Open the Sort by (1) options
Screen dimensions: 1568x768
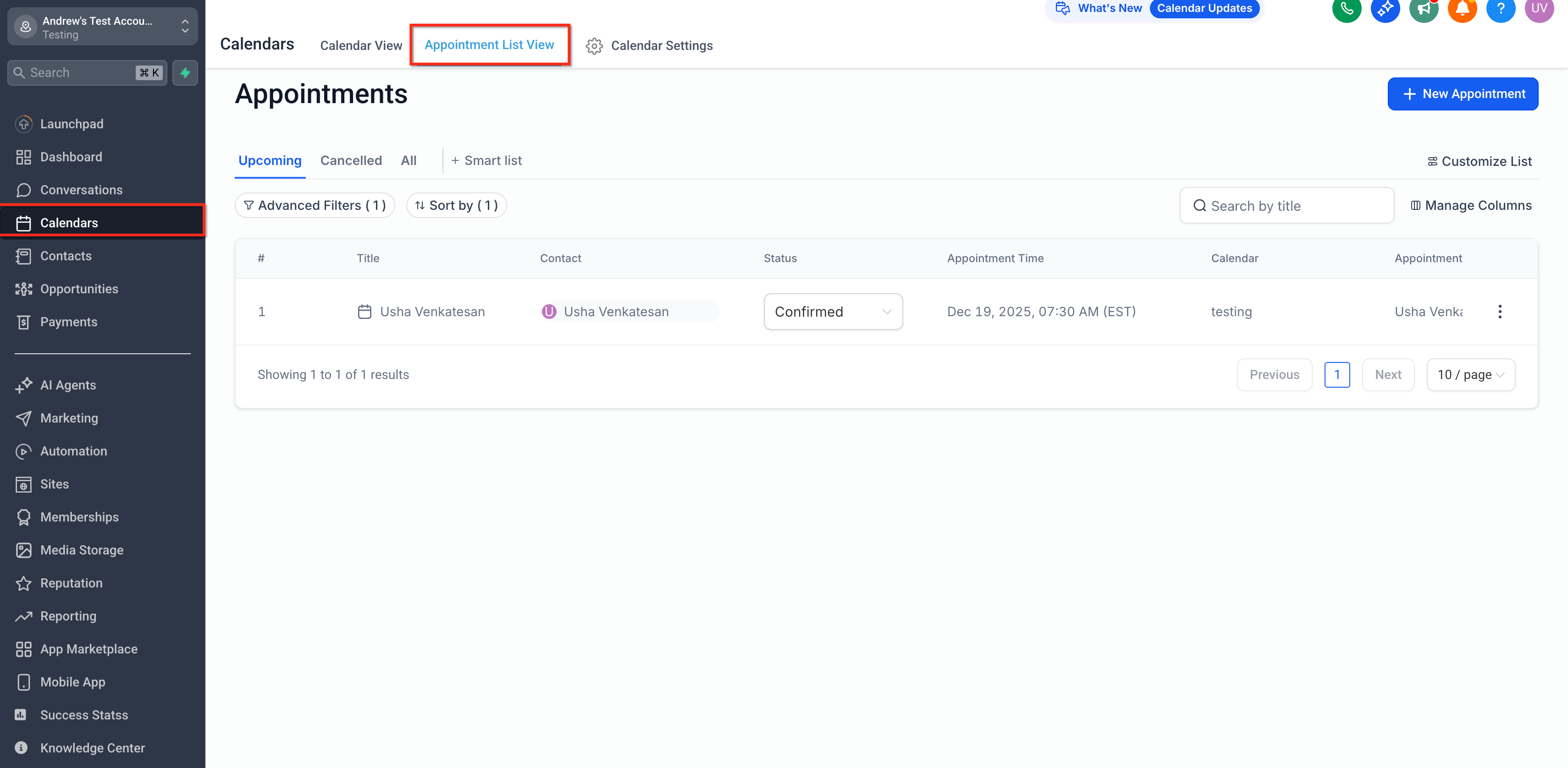click(457, 206)
